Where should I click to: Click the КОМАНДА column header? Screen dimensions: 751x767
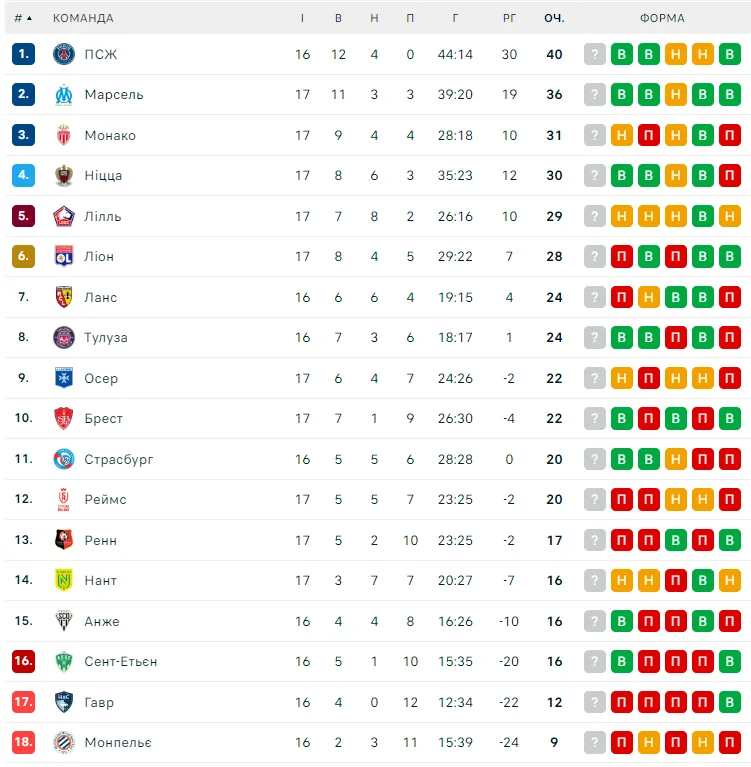(x=83, y=18)
